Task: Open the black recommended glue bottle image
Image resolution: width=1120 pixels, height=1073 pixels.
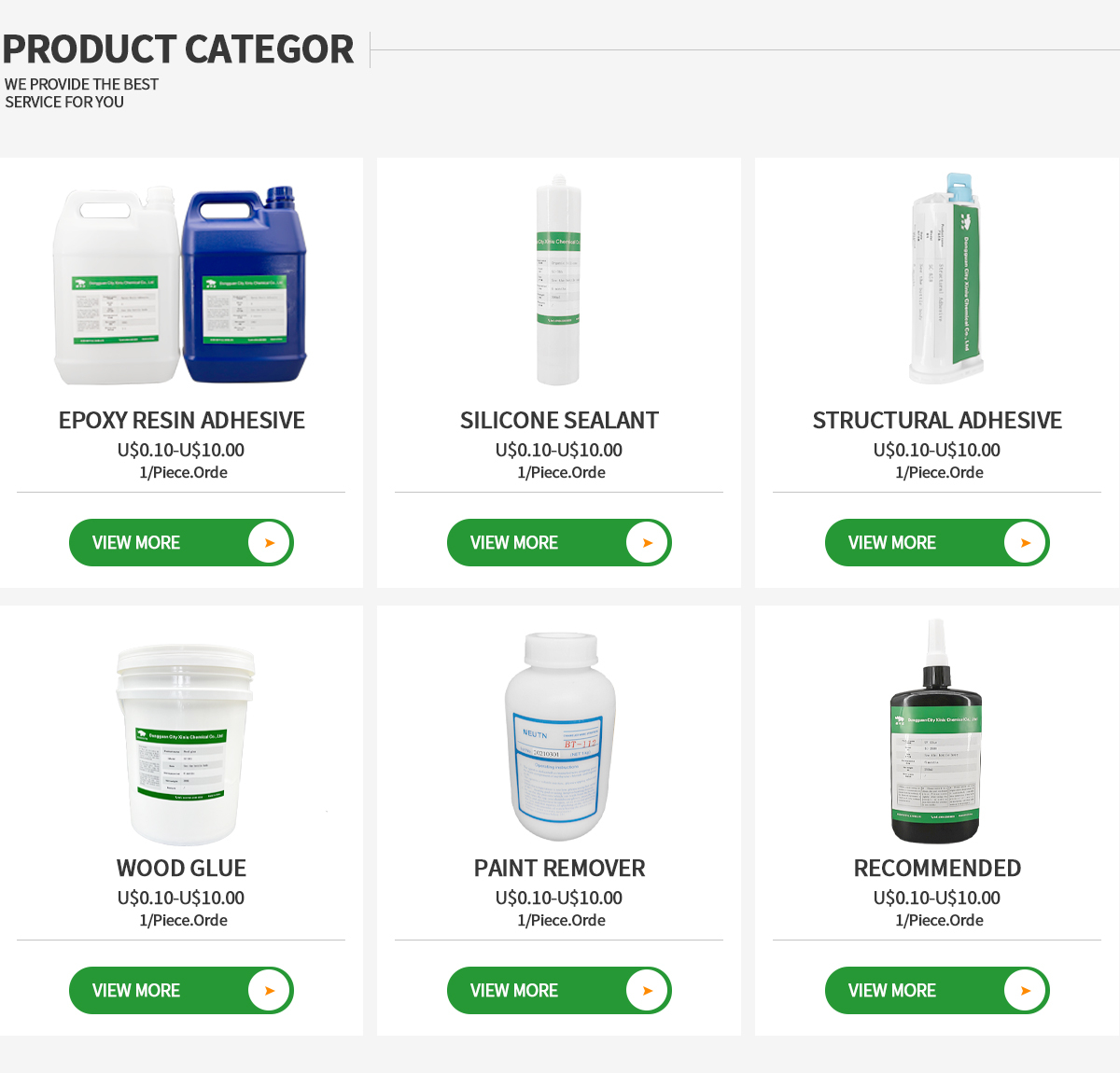Action: [x=936, y=732]
